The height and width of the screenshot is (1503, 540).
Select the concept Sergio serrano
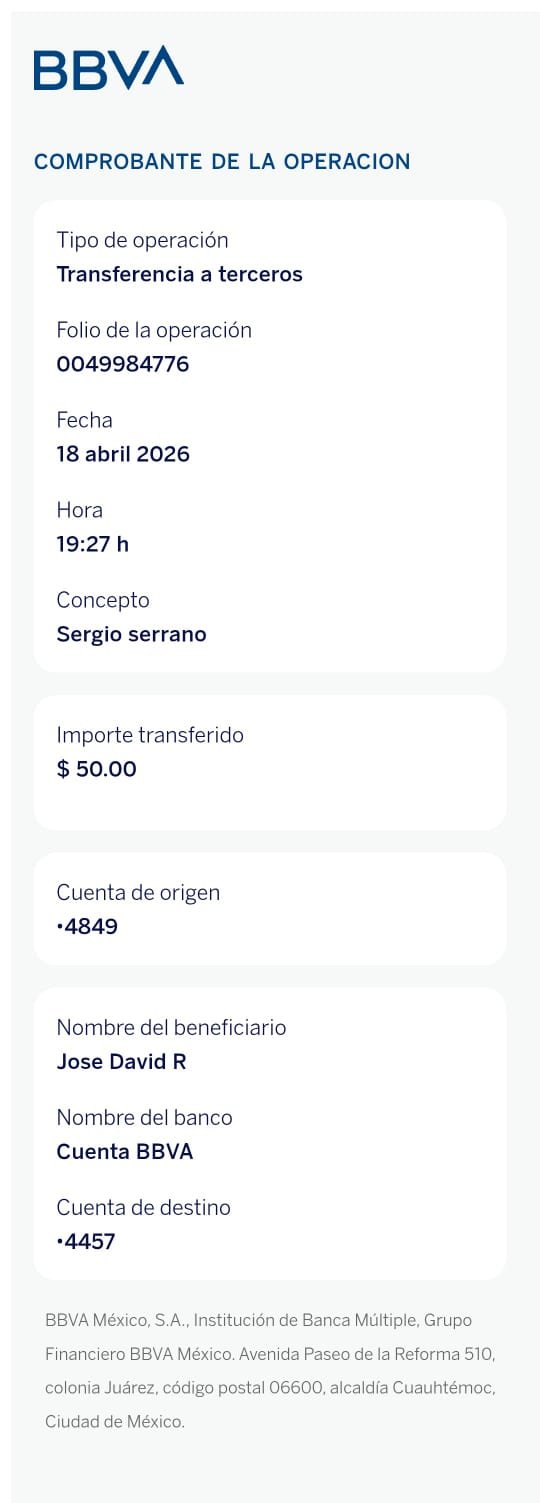click(132, 634)
